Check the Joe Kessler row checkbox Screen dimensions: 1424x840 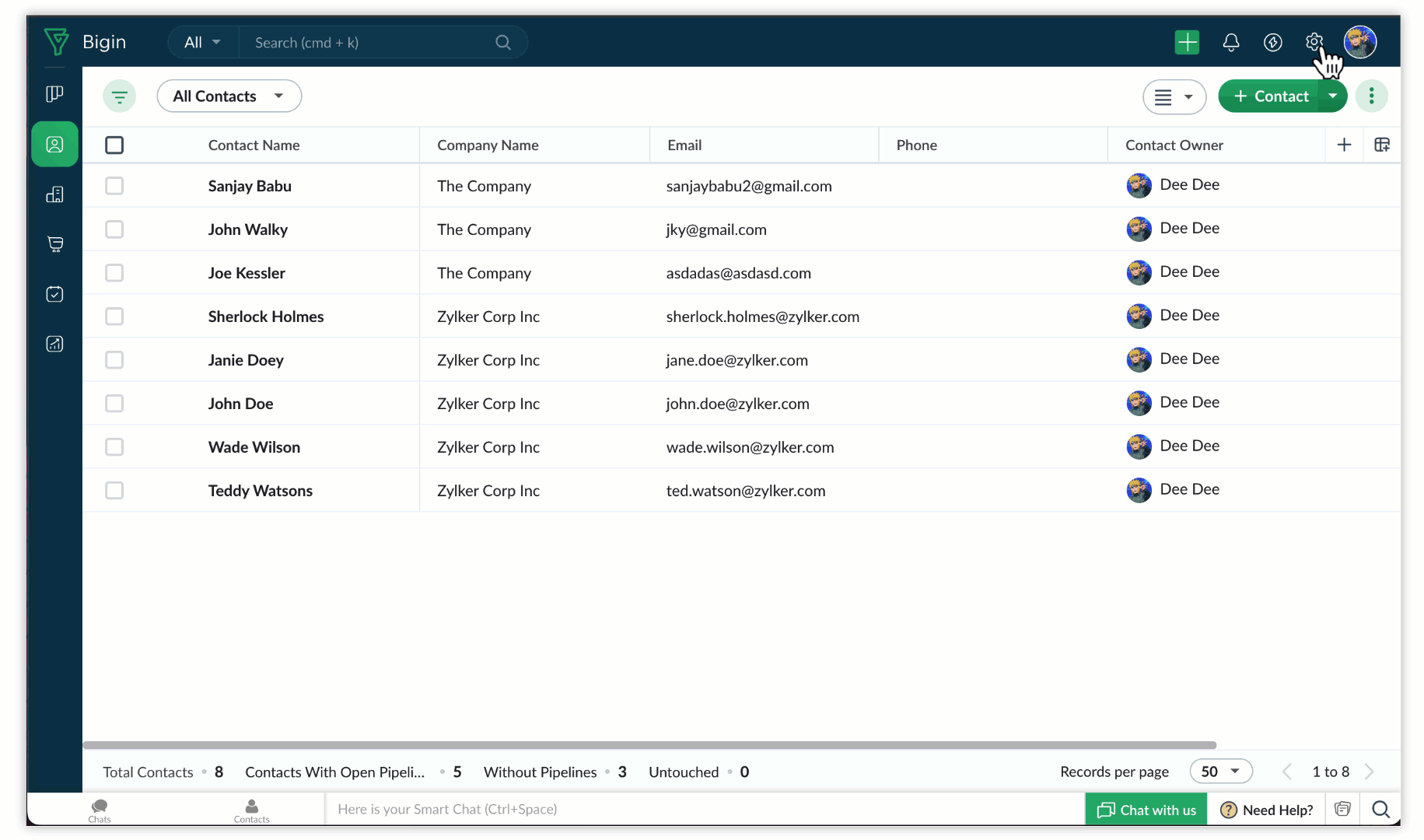[x=114, y=273]
